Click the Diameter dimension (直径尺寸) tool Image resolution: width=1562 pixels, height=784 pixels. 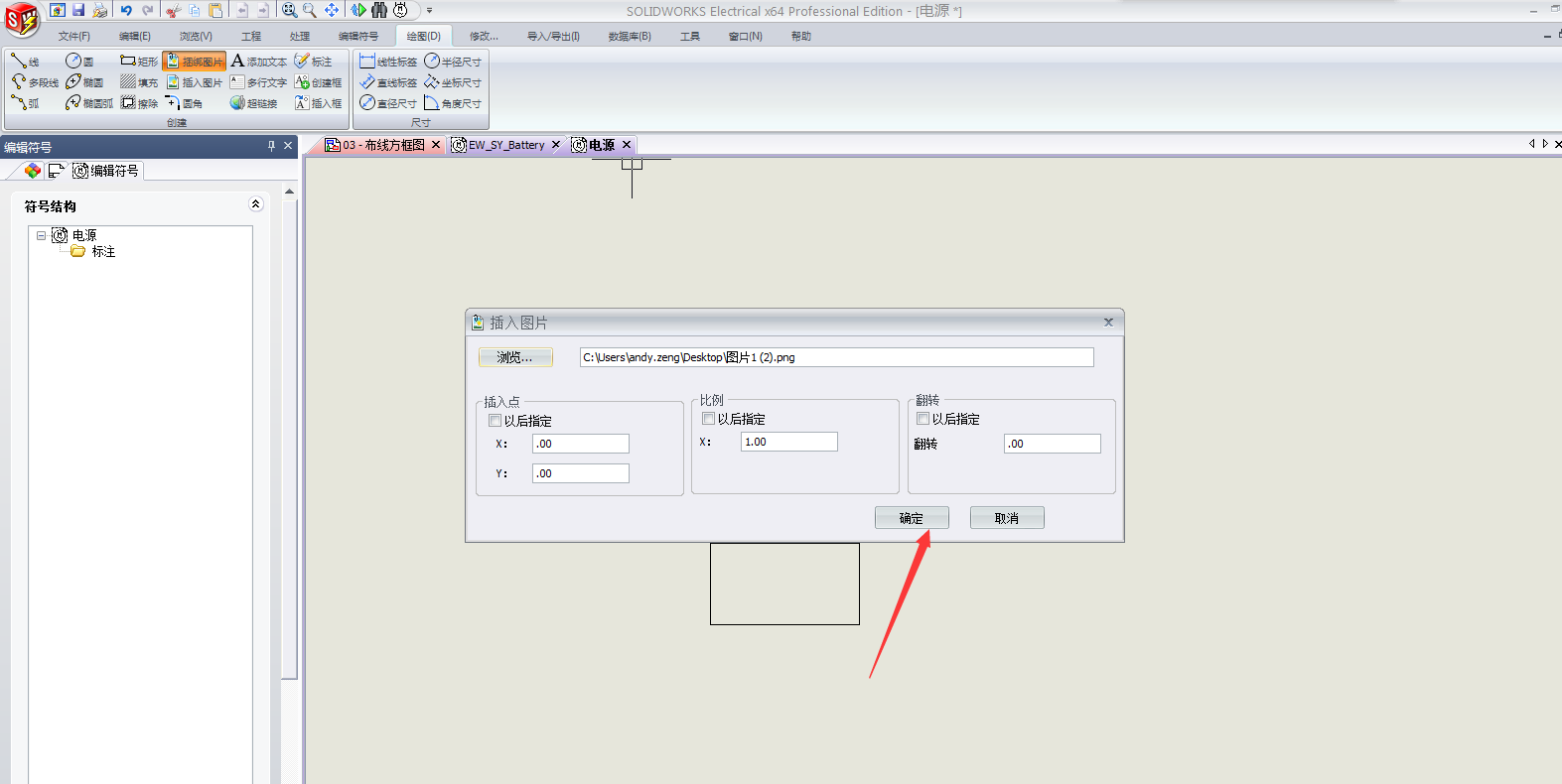pyautogui.click(x=388, y=103)
